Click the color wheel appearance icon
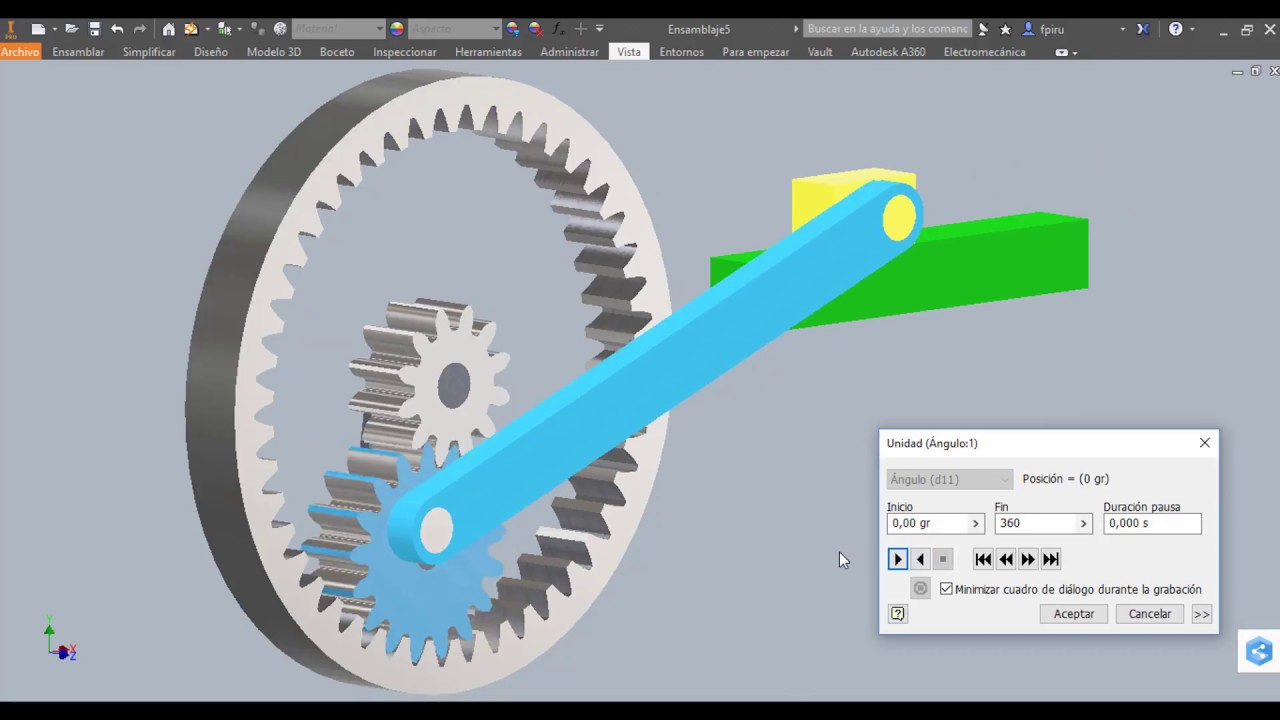 [x=397, y=29]
